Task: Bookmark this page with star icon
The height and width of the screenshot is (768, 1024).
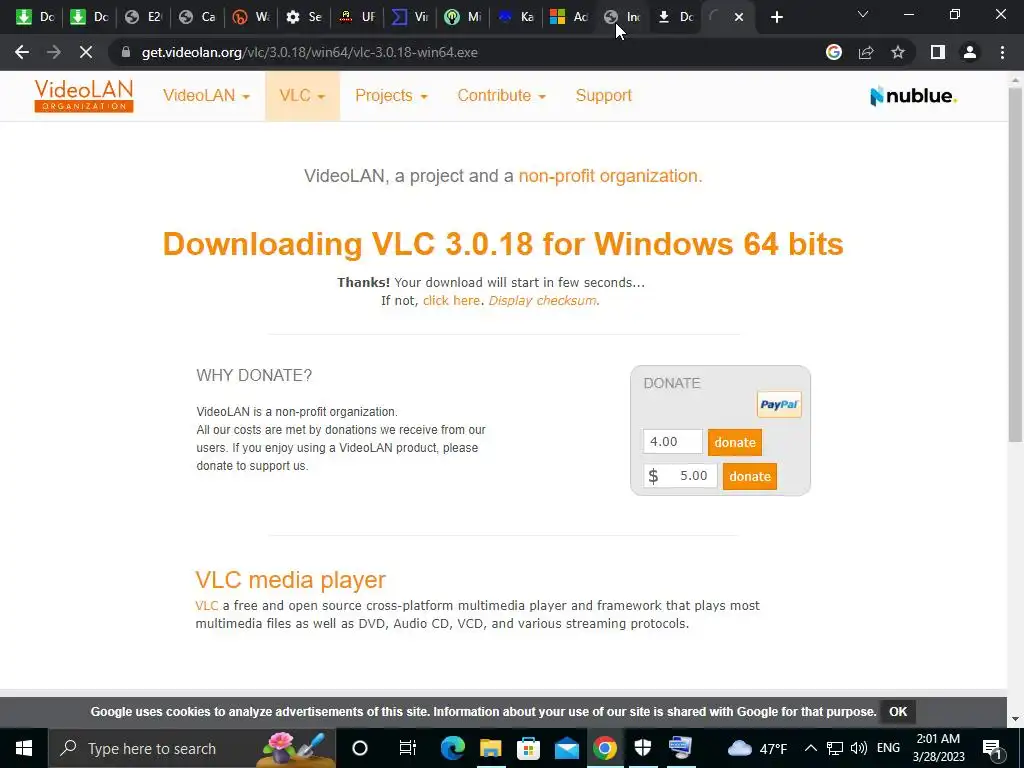Action: (x=898, y=52)
